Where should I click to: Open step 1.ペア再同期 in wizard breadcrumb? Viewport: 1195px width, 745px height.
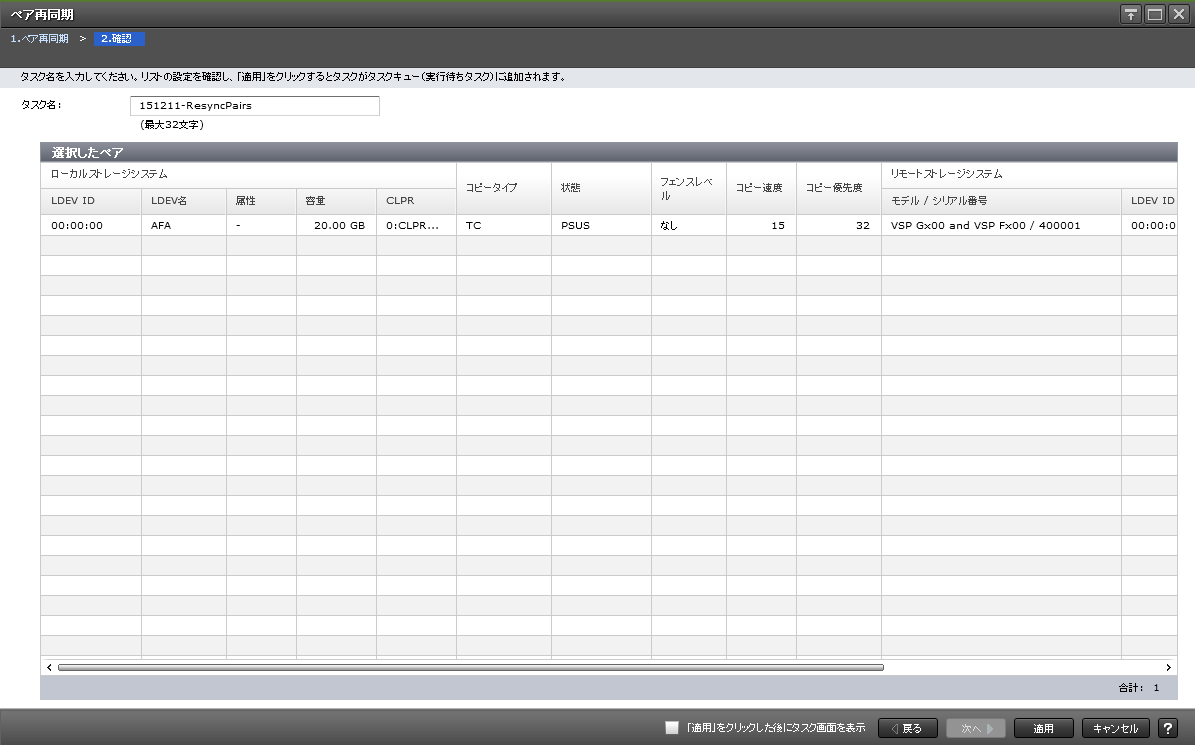[40, 39]
